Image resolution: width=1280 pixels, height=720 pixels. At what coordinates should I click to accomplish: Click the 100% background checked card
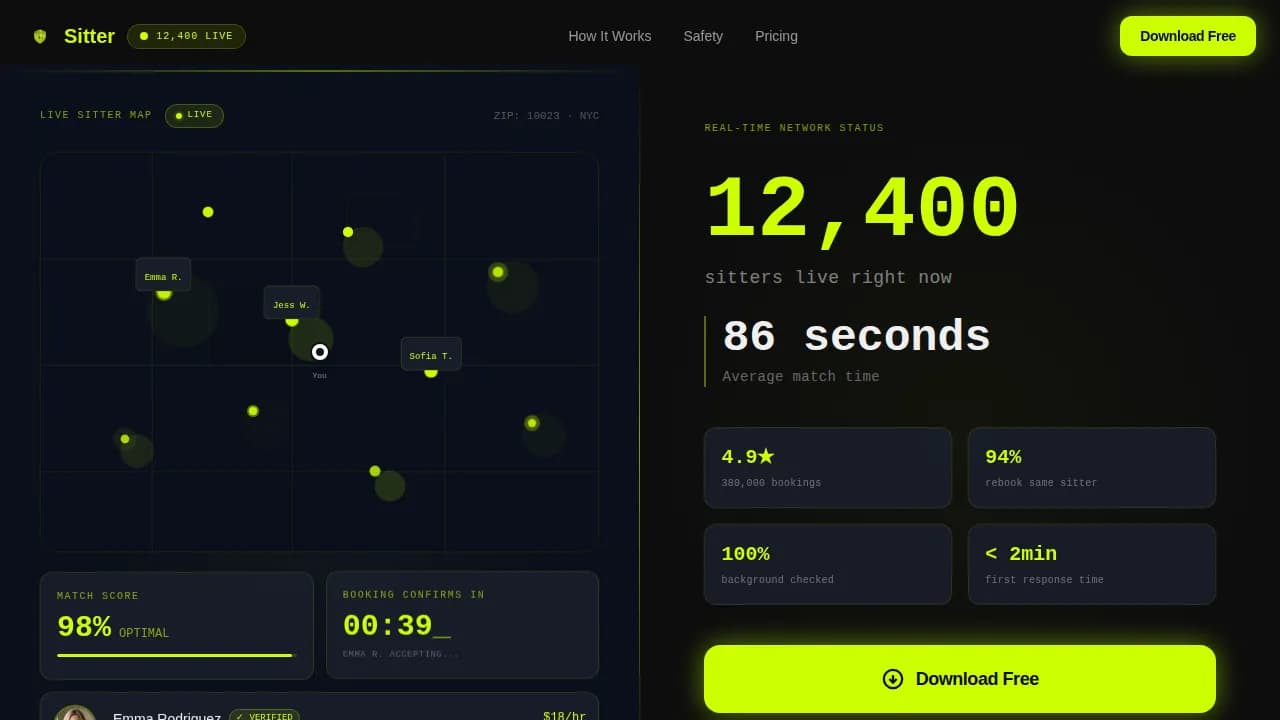click(828, 564)
